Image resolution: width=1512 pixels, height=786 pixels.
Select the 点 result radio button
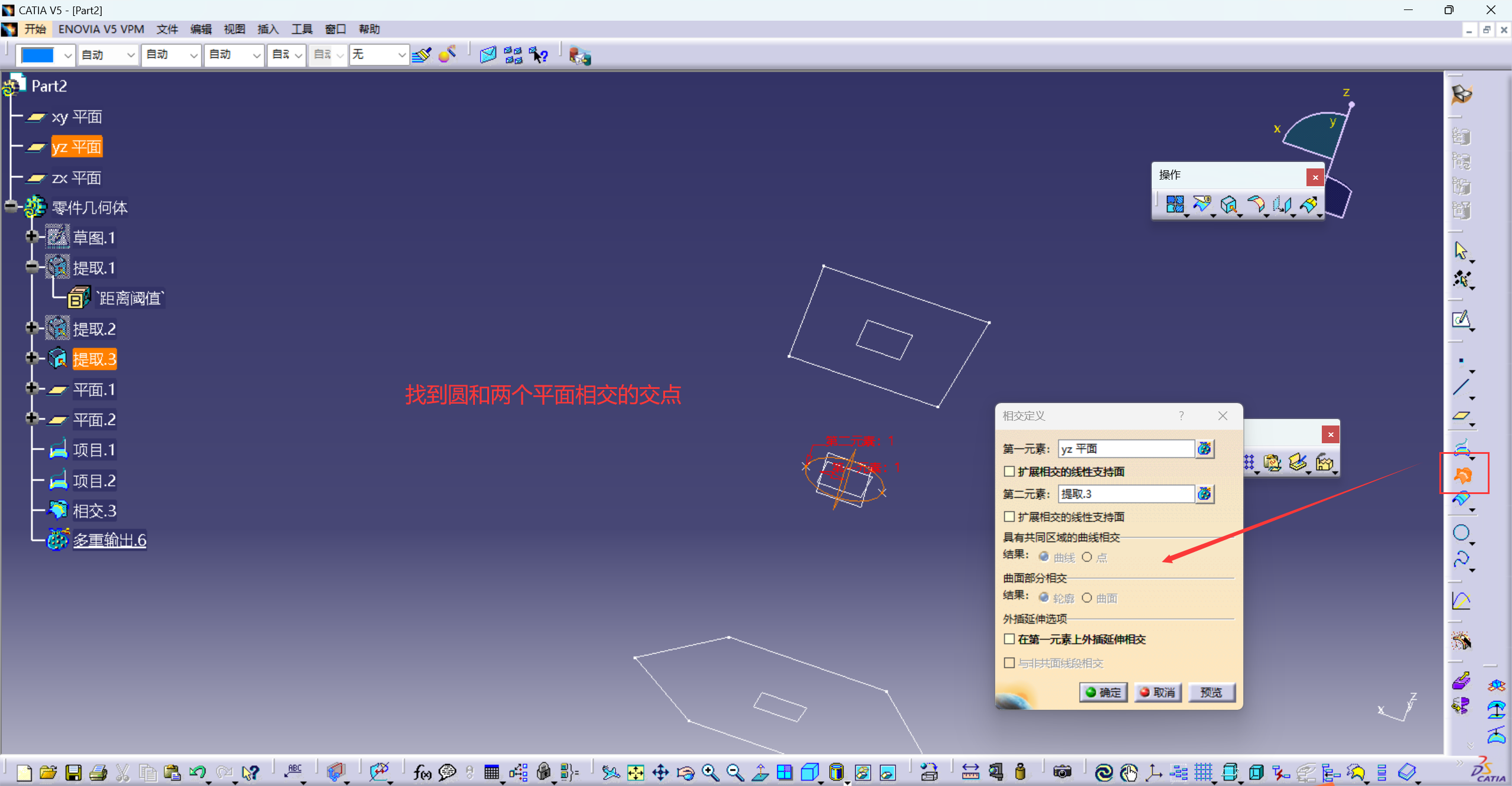(x=1087, y=557)
